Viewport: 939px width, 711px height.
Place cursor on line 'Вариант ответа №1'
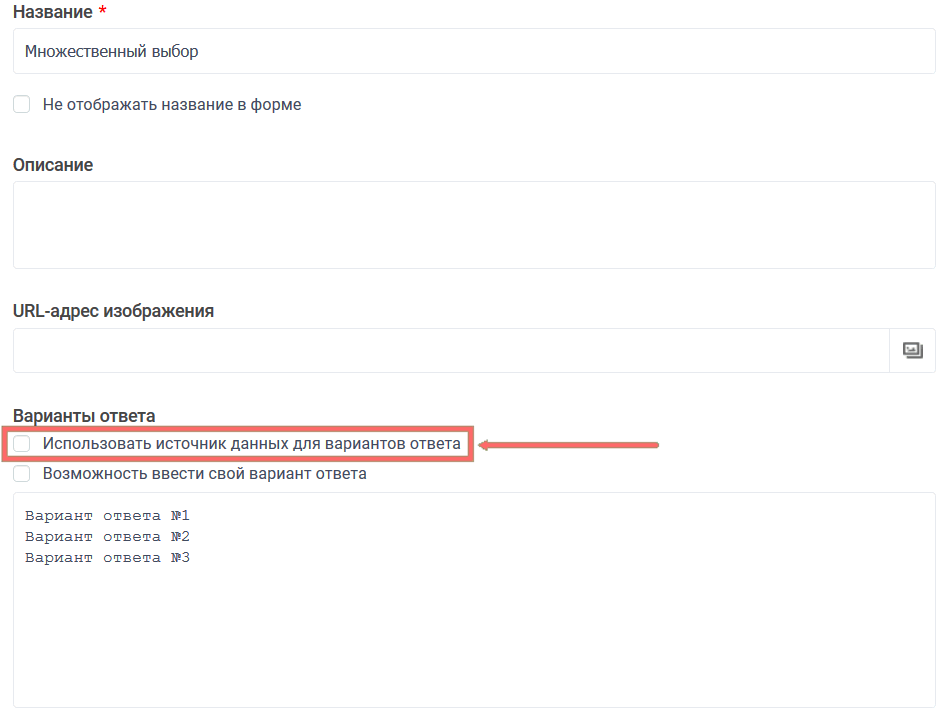pyautogui.click(x=107, y=516)
